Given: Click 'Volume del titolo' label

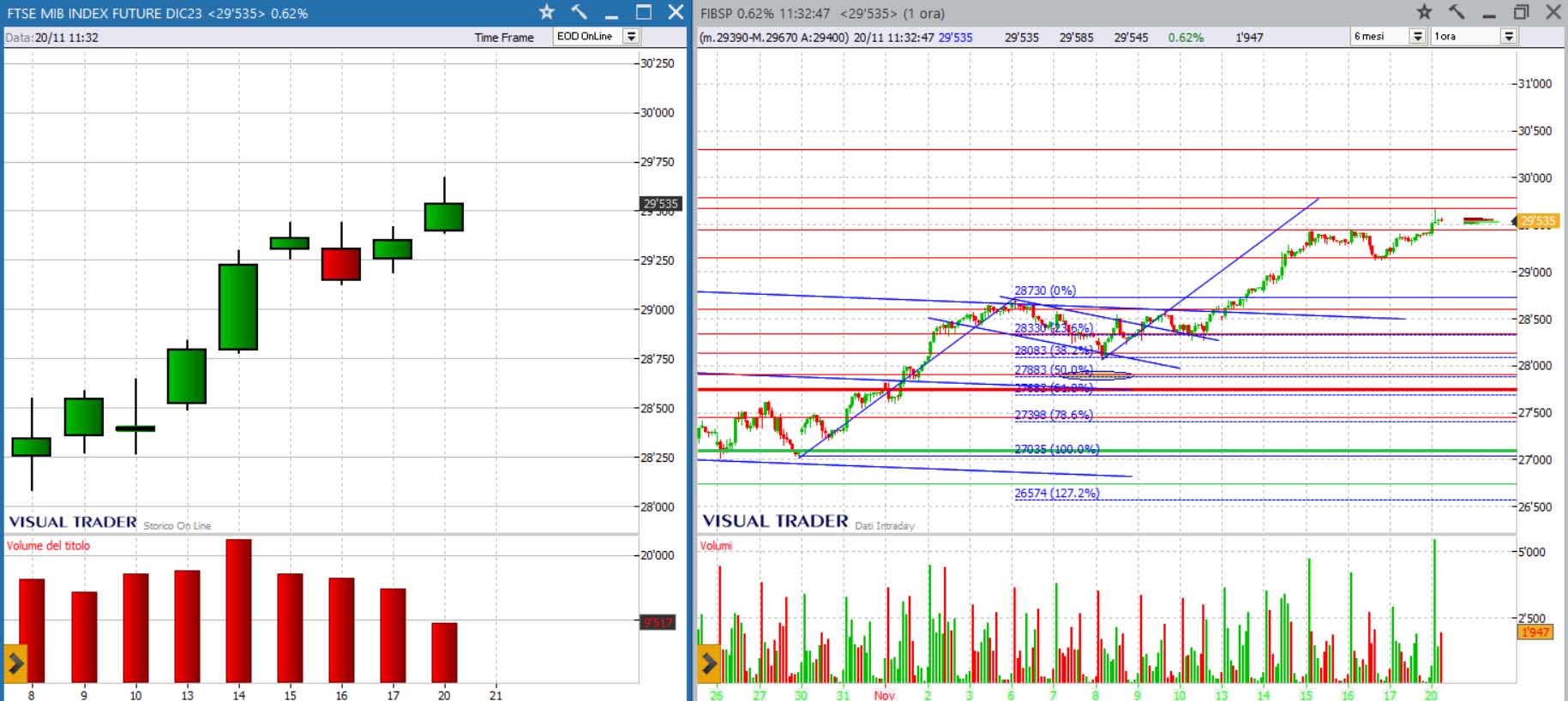Looking at the screenshot, I should [48, 545].
